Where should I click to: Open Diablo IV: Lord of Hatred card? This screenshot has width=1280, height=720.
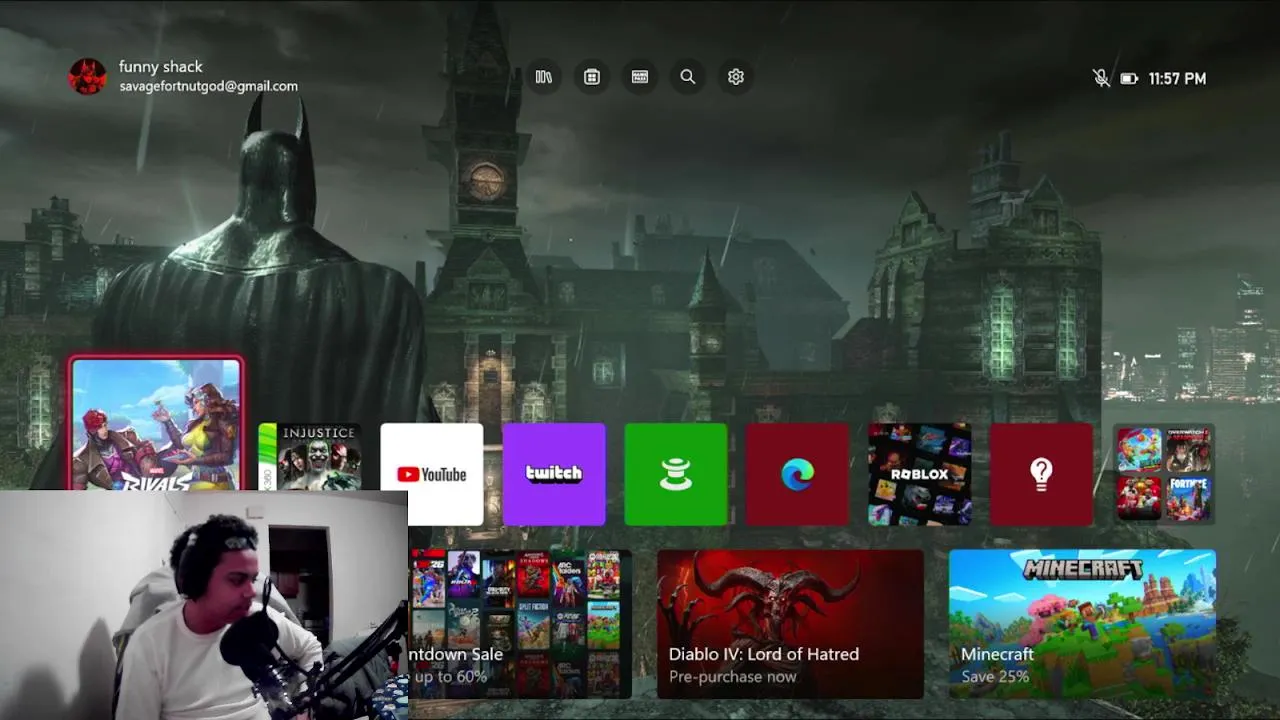(790, 624)
